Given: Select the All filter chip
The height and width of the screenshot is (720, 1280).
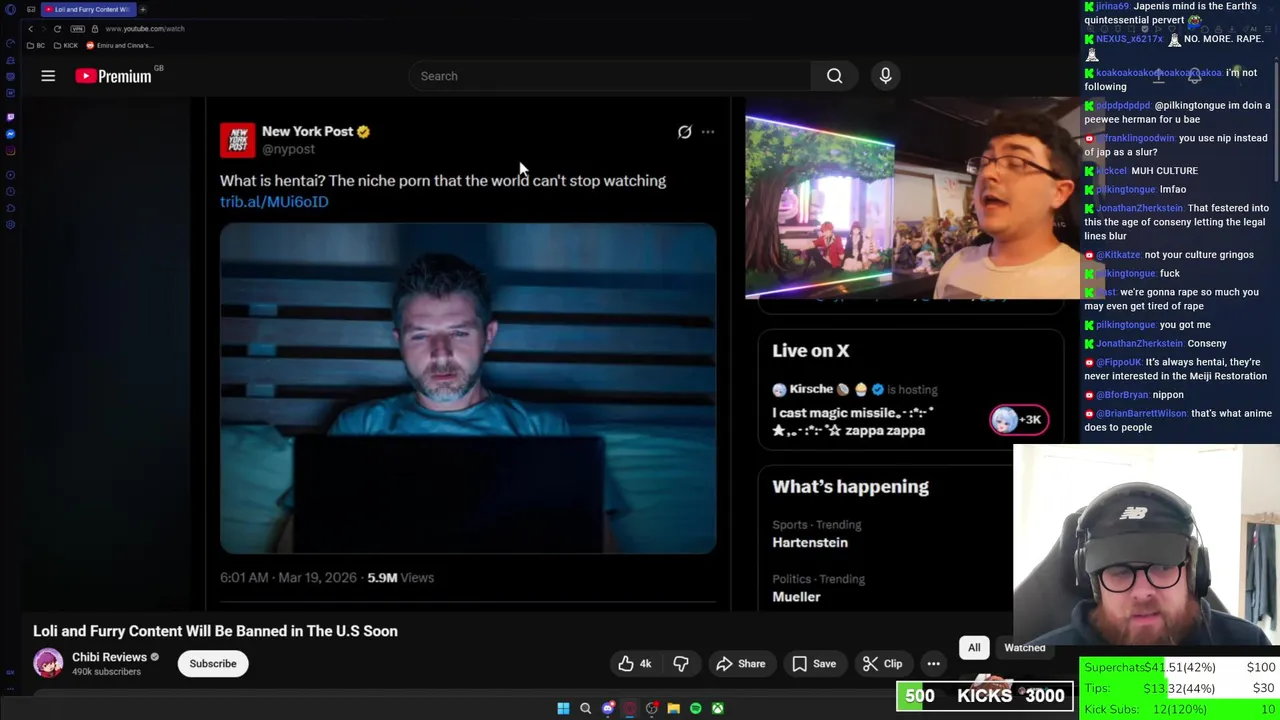Looking at the screenshot, I should click(x=974, y=647).
